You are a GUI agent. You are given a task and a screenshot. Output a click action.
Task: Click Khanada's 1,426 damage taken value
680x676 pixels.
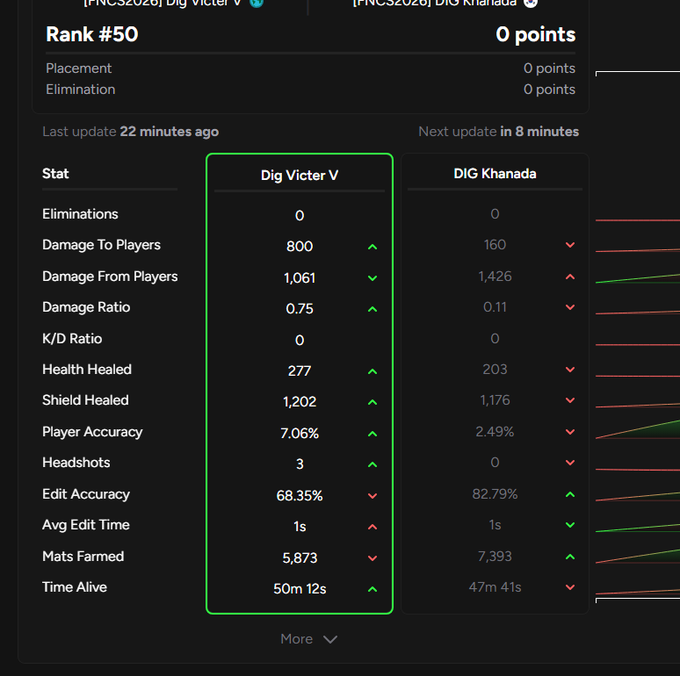(495, 277)
